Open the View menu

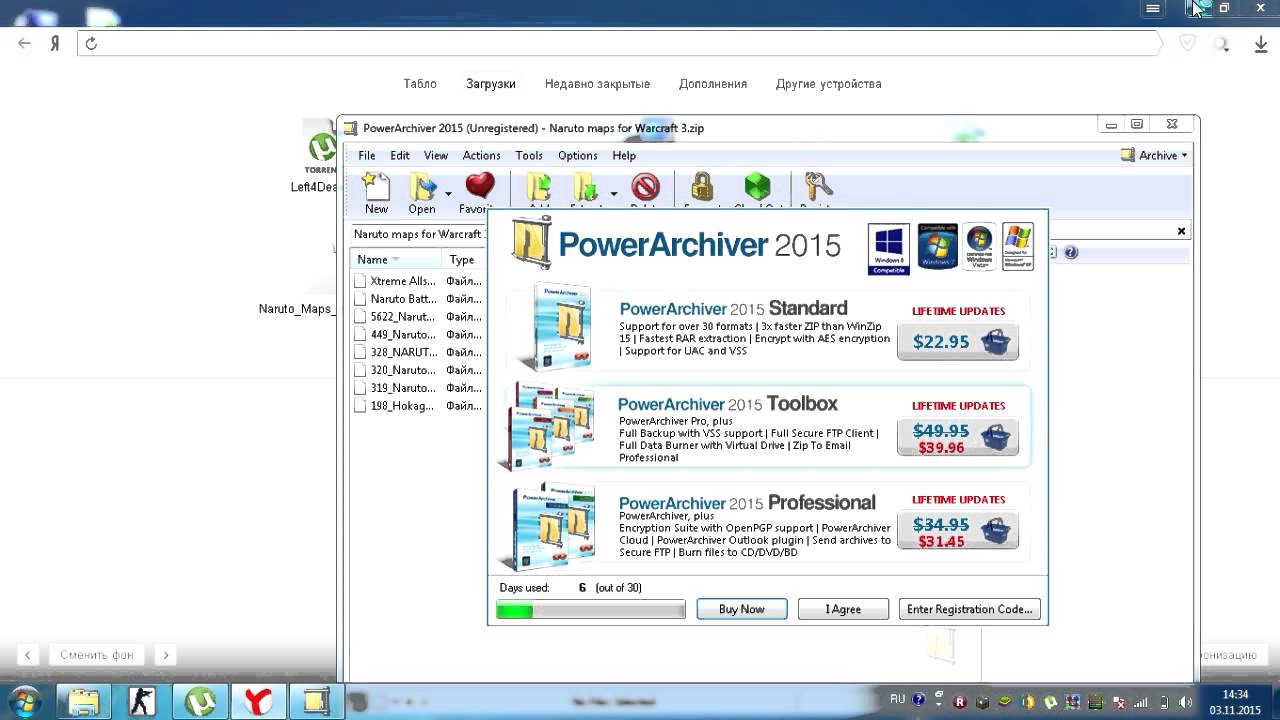(436, 156)
